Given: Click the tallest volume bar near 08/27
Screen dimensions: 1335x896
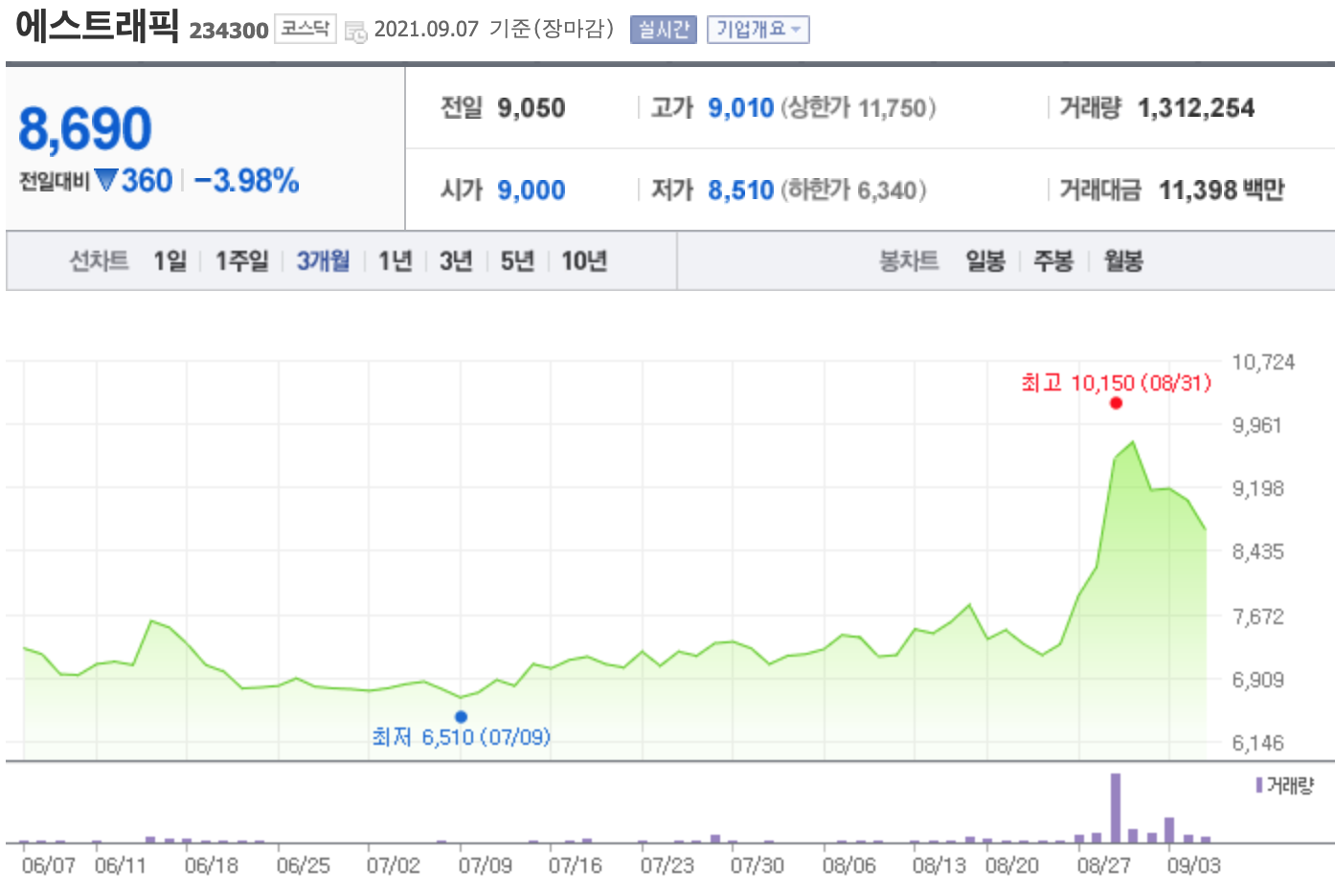Looking at the screenshot, I should tap(1115, 808).
